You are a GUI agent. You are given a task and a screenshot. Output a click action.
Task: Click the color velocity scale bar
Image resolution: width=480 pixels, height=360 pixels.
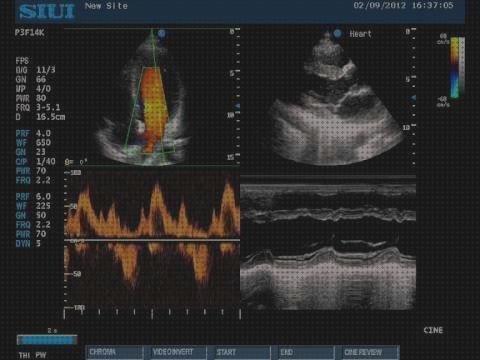click(454, 67)
